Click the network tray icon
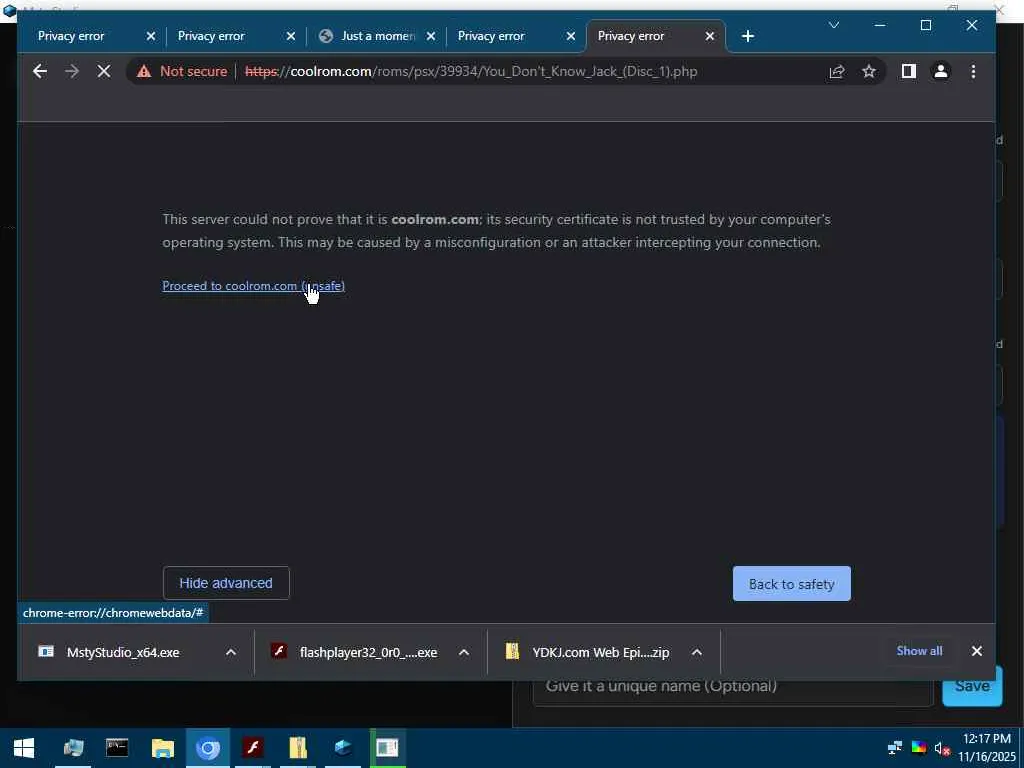1024x768 pixels. coord(895,748)
